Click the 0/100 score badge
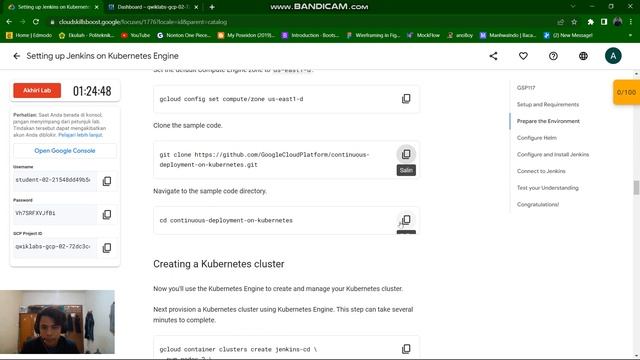This screenshot has width=640, height=360. pos(627,92)
